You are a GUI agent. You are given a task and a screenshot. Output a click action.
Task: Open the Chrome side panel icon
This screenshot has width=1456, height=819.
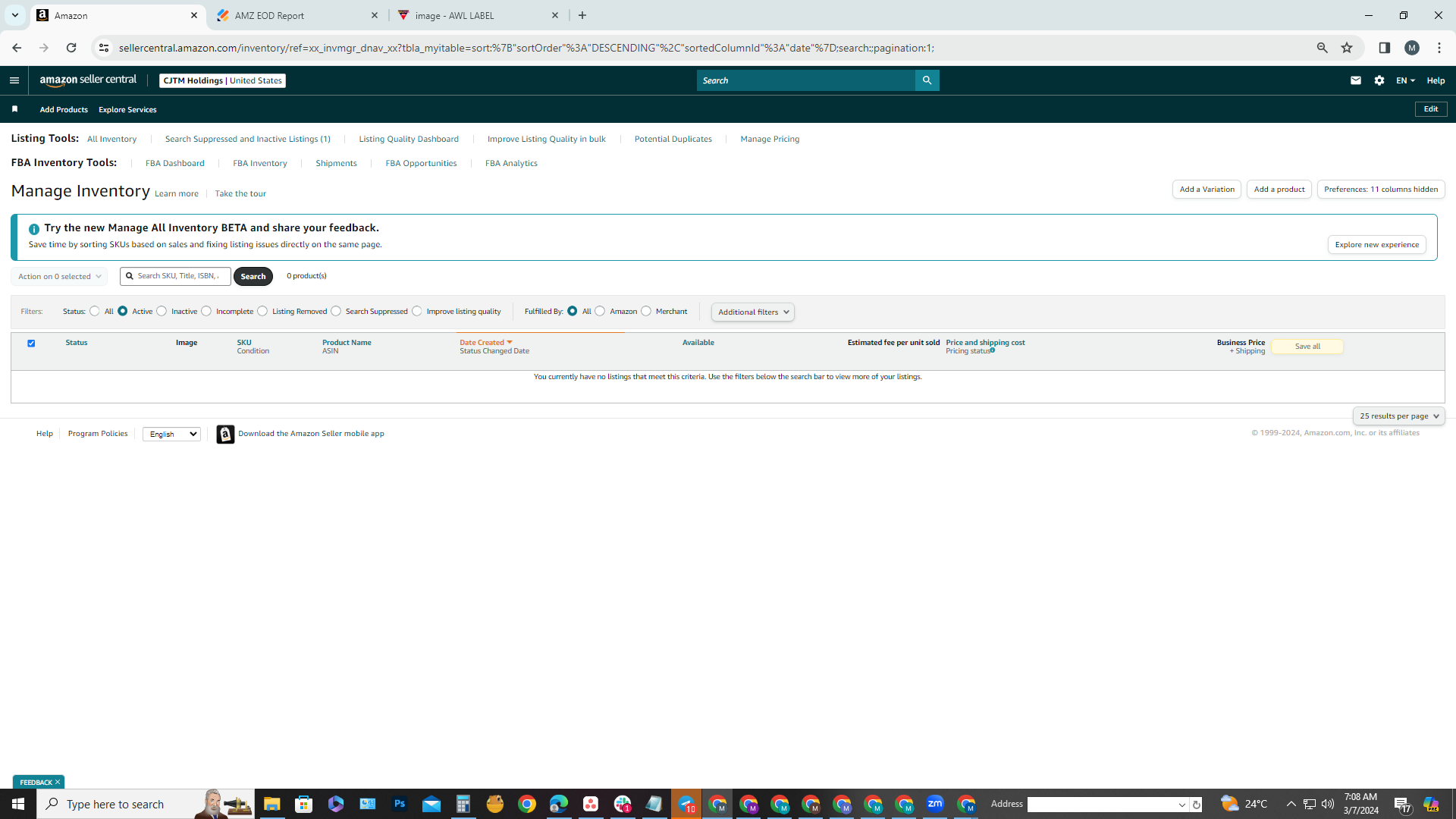pos(1384,48)
